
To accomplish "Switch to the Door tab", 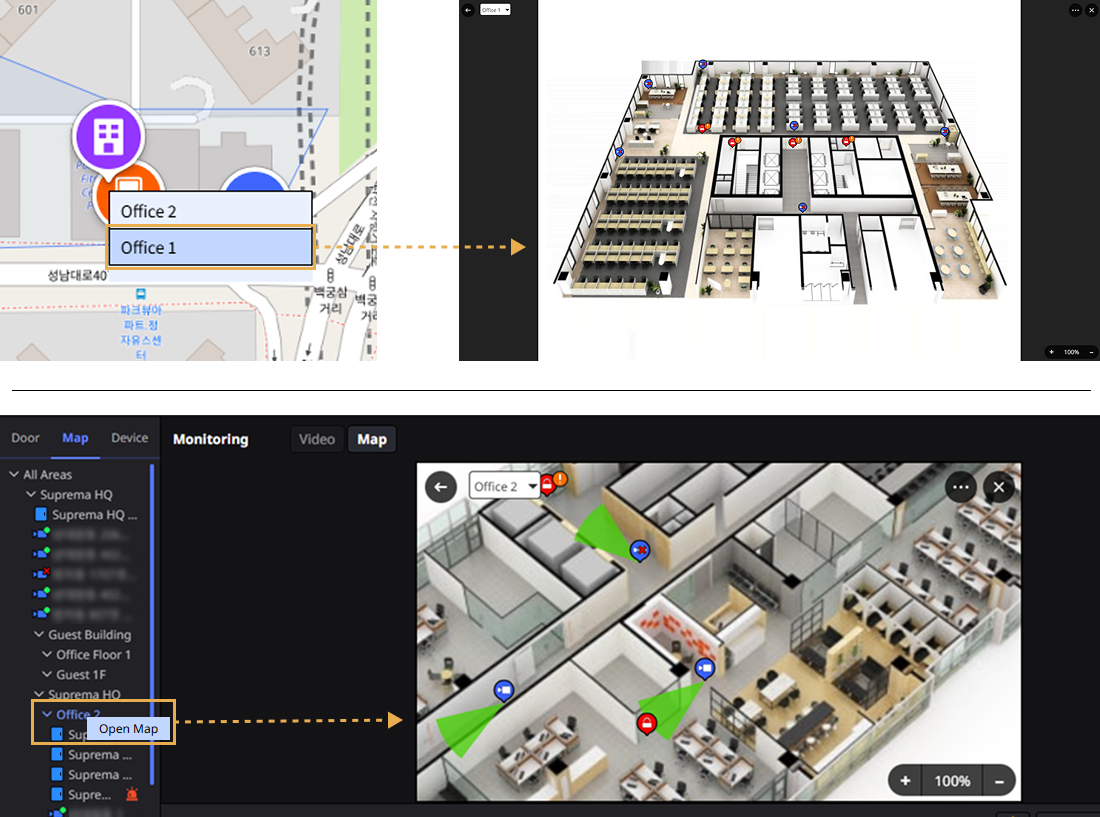I will 26,438.
